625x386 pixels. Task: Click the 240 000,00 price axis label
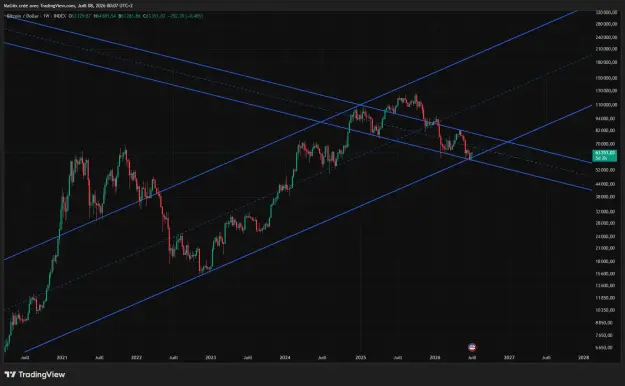(x=606, y=37)
